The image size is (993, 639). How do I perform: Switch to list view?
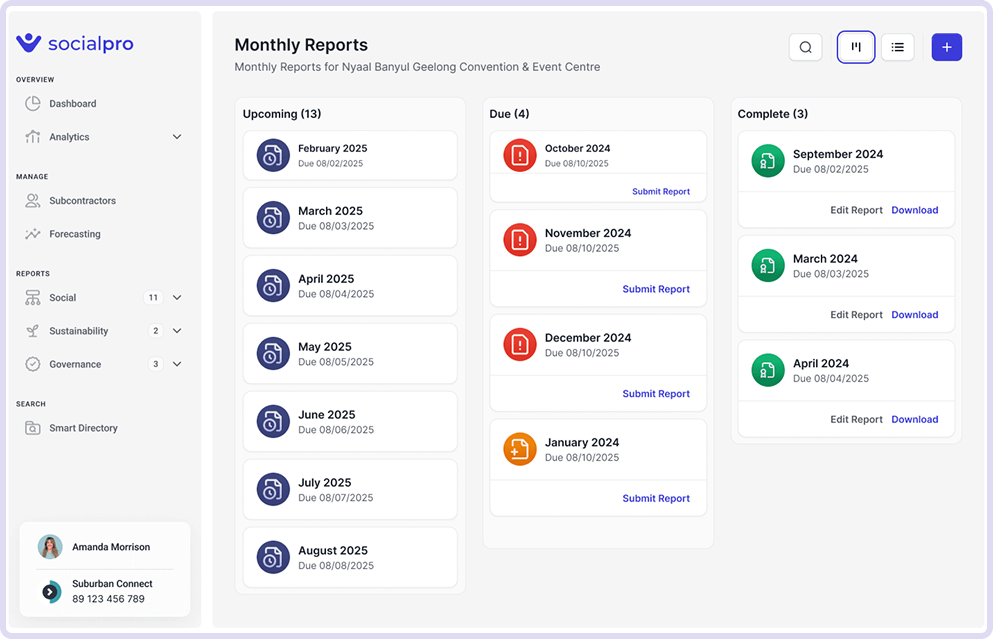[x=897, y=47]
